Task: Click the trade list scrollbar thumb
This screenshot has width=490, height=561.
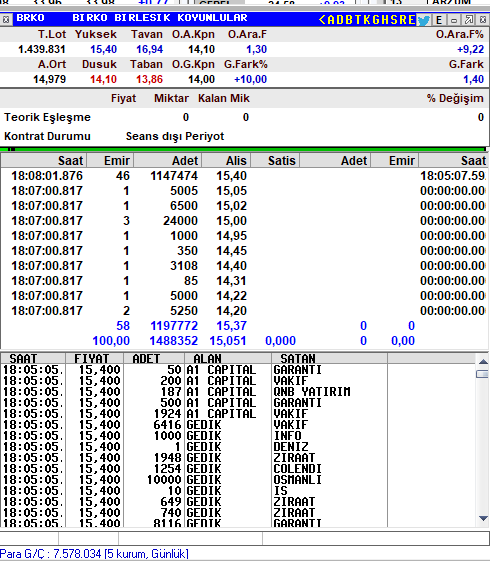Action: [x=483, y=374]
